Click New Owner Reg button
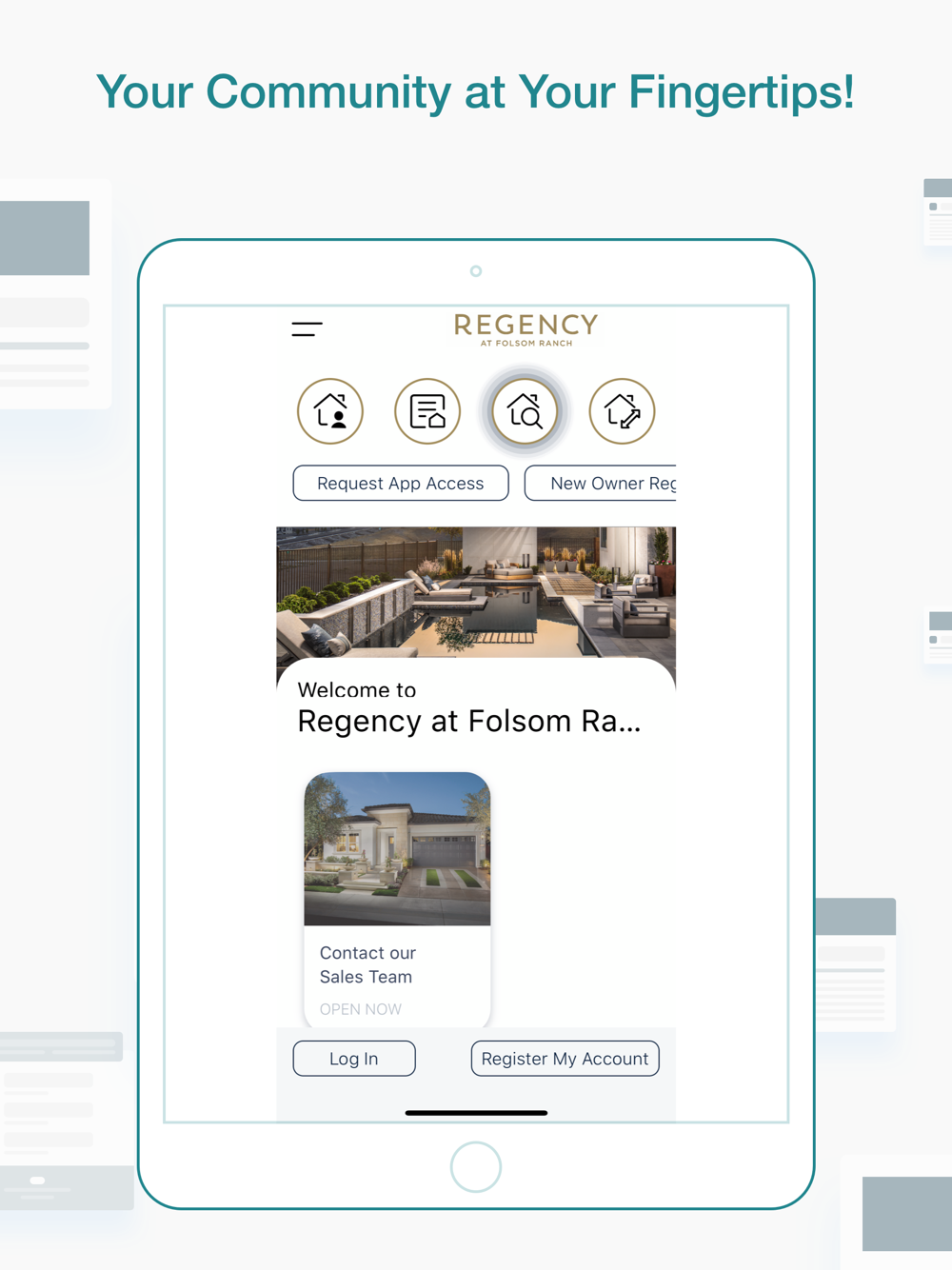This screenshot has height=1270, width=952. click(x=601, y=484)
